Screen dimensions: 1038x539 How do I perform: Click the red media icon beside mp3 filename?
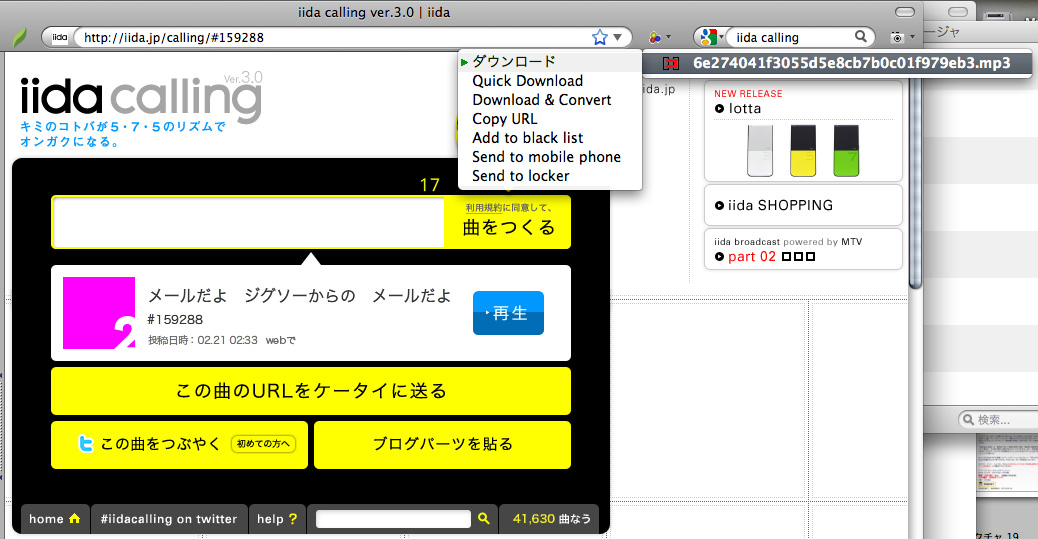click(671, 64)
